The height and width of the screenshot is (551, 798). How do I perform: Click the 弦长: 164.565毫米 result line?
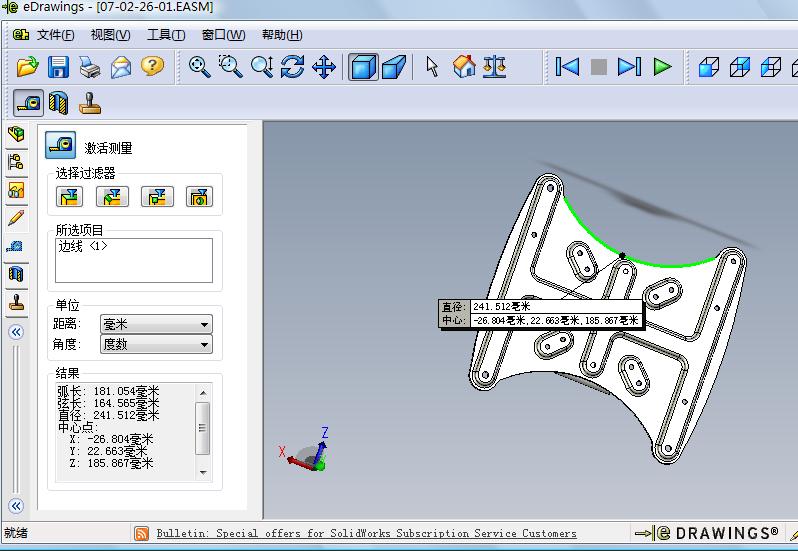(x=108, y=403)
